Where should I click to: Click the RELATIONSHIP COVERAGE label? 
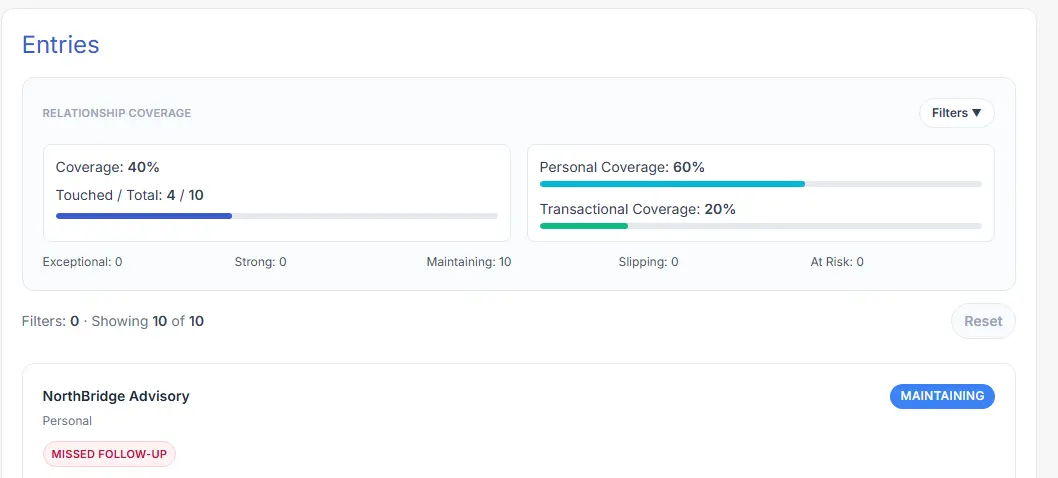pyautogui.click(x=117, y=113)
